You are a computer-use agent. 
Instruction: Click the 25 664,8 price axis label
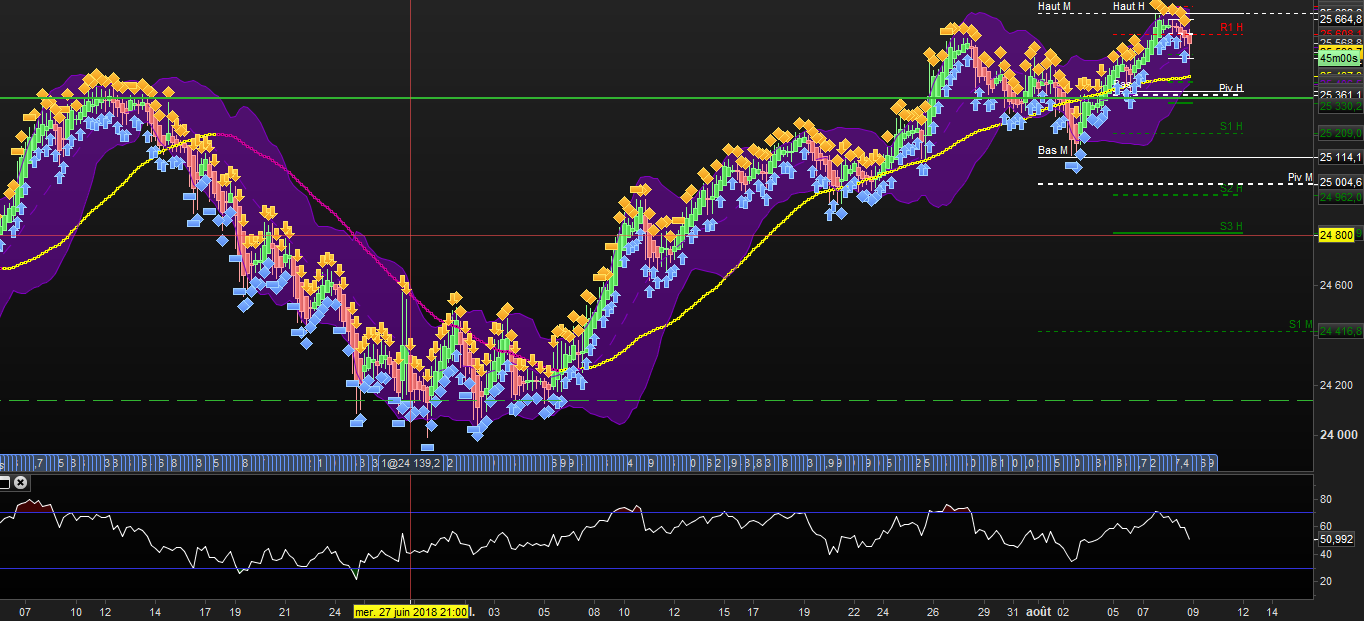pos(1338,18)
